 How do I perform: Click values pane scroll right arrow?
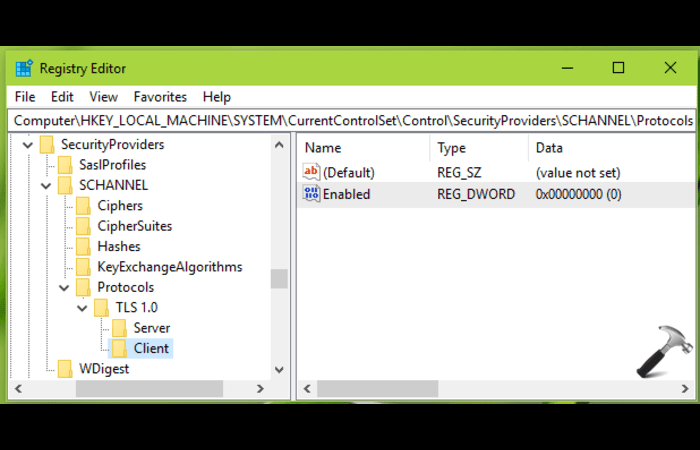pyautogui.click(x=685, y=389)
